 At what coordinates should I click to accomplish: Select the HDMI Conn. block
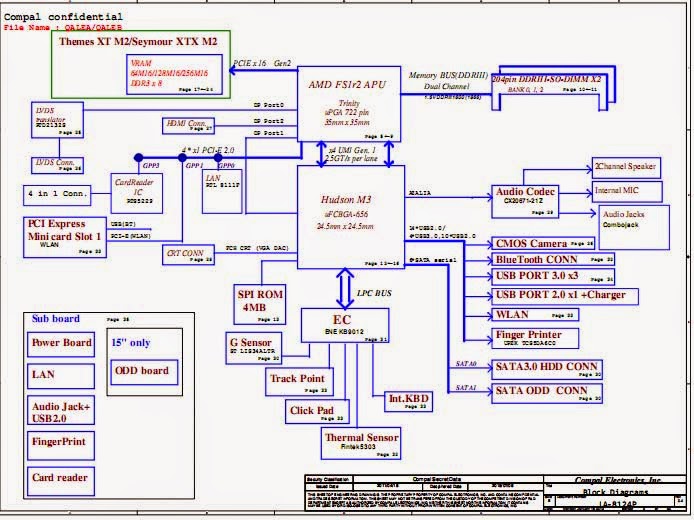coord(189,126)
